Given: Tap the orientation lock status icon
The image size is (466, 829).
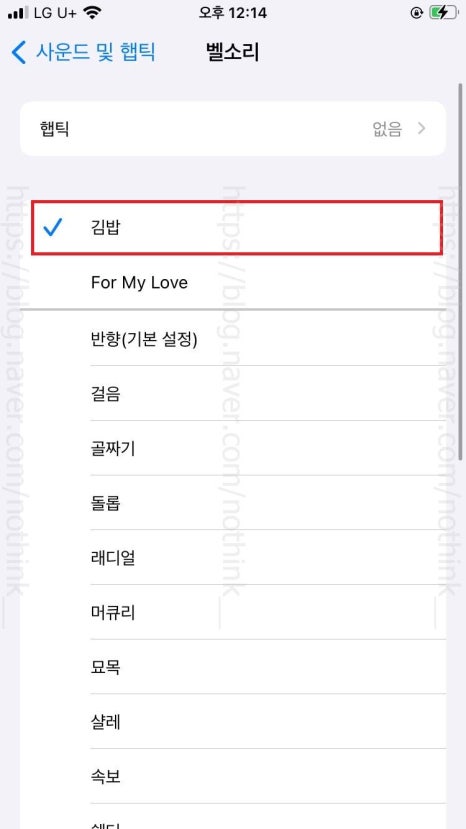Looking at the screenshot, I should click(x=417, y=13).
